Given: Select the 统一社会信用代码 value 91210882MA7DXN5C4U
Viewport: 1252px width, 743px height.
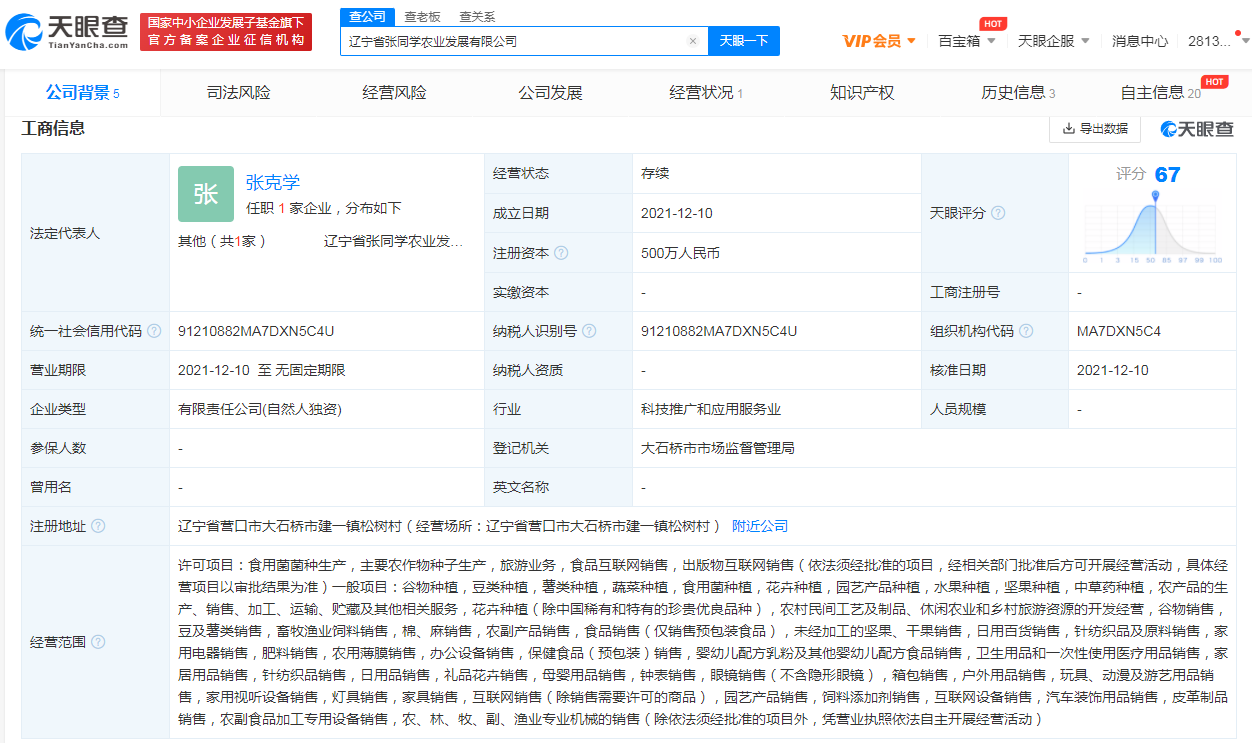Looking at the screenshot, I should [256, 331].
